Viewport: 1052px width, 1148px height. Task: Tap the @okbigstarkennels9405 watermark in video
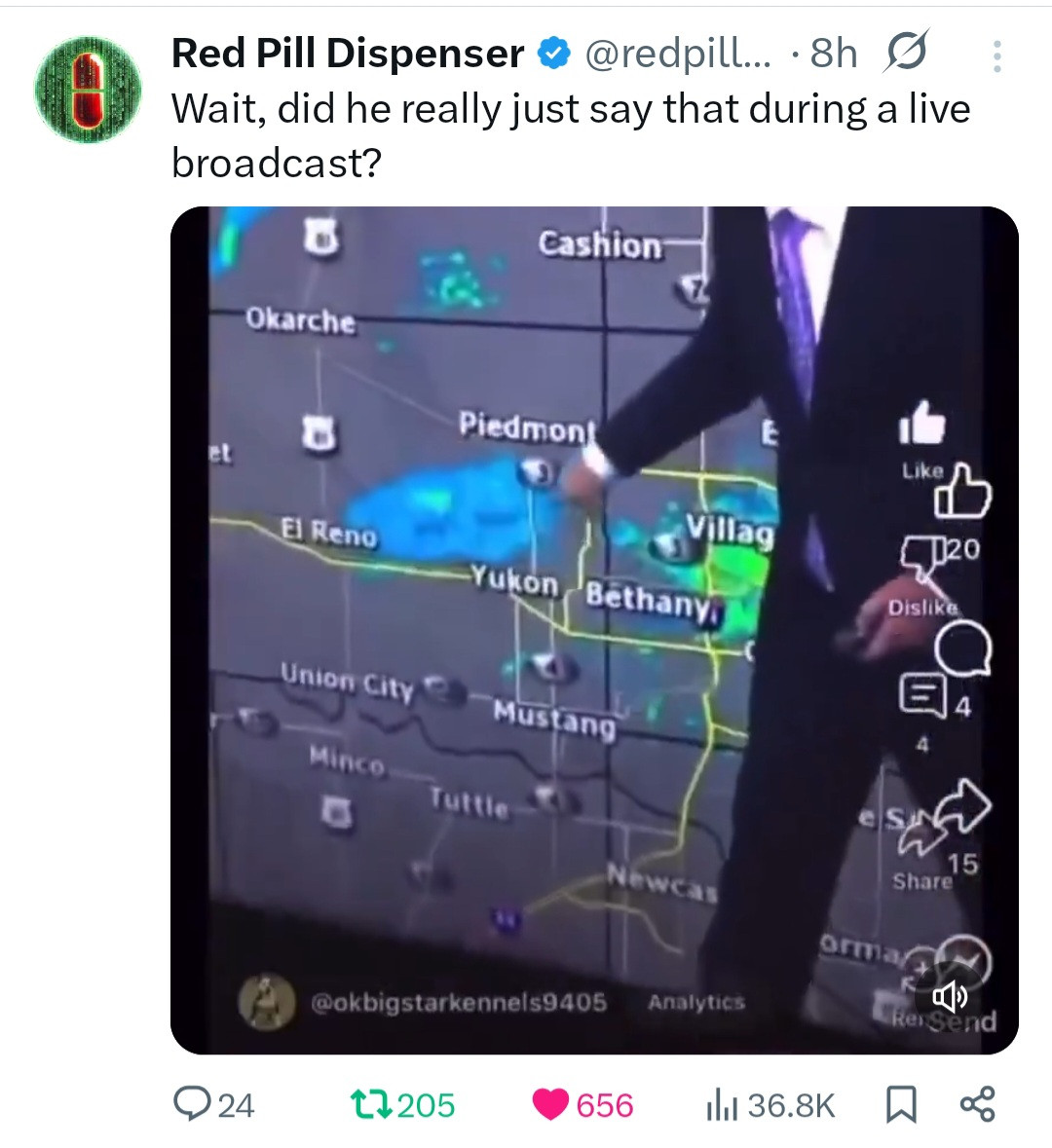pos(458,1001)
